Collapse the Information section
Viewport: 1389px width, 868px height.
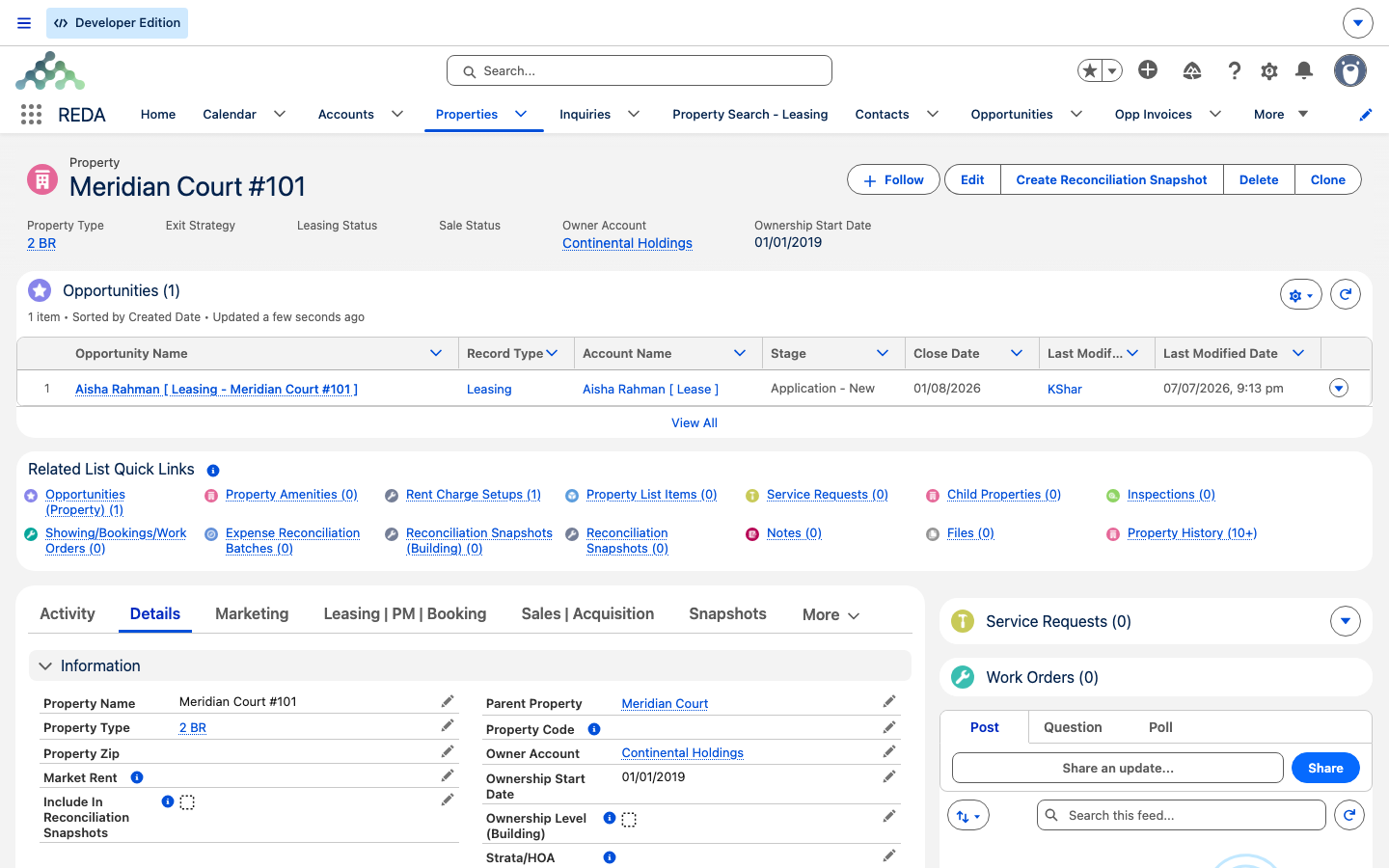[x=45, y=665]
